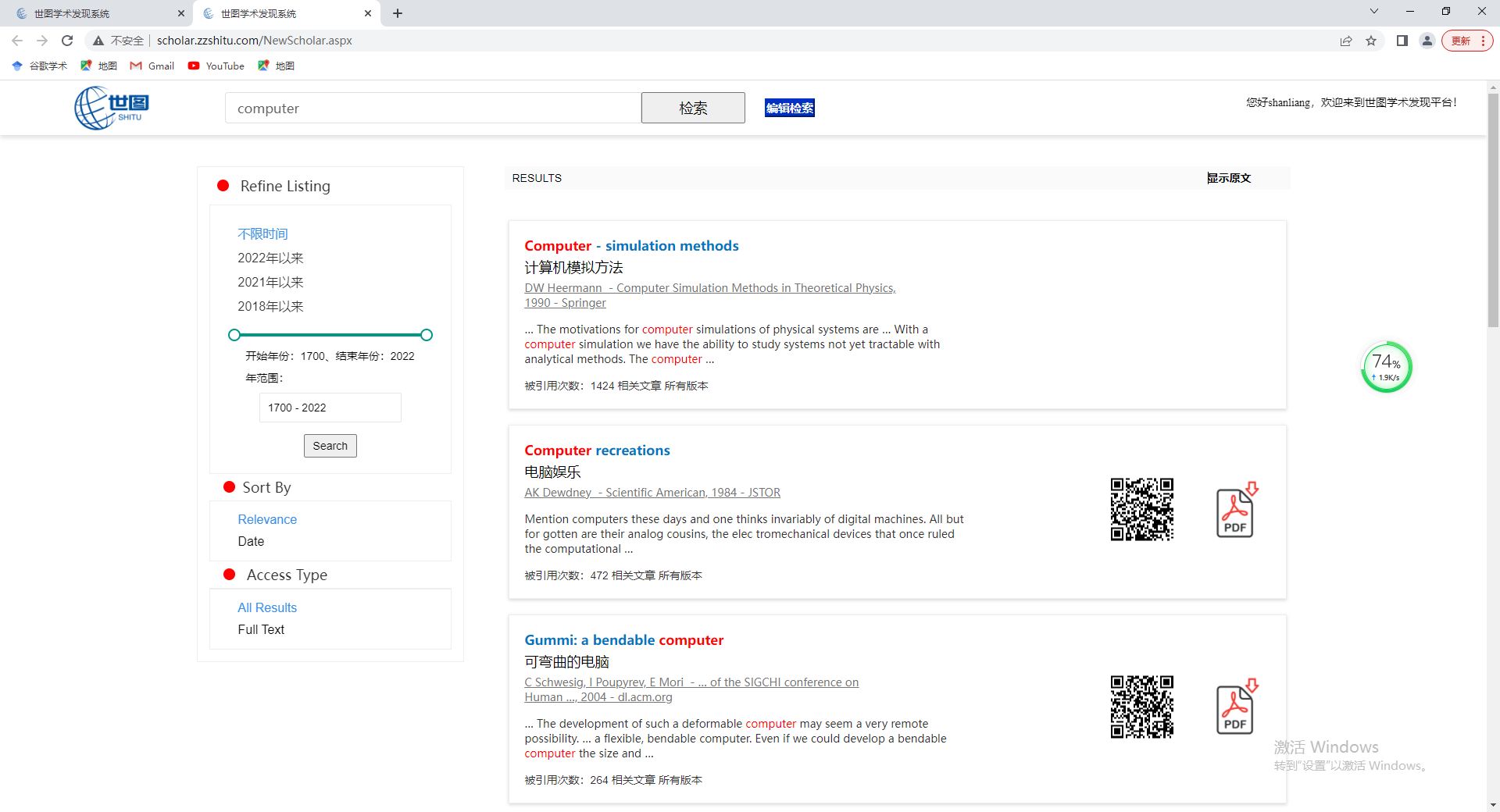Download PDF for Gummi bendable computer article
This screenshot has height=812, width=1500.
tap(1236, 707)
